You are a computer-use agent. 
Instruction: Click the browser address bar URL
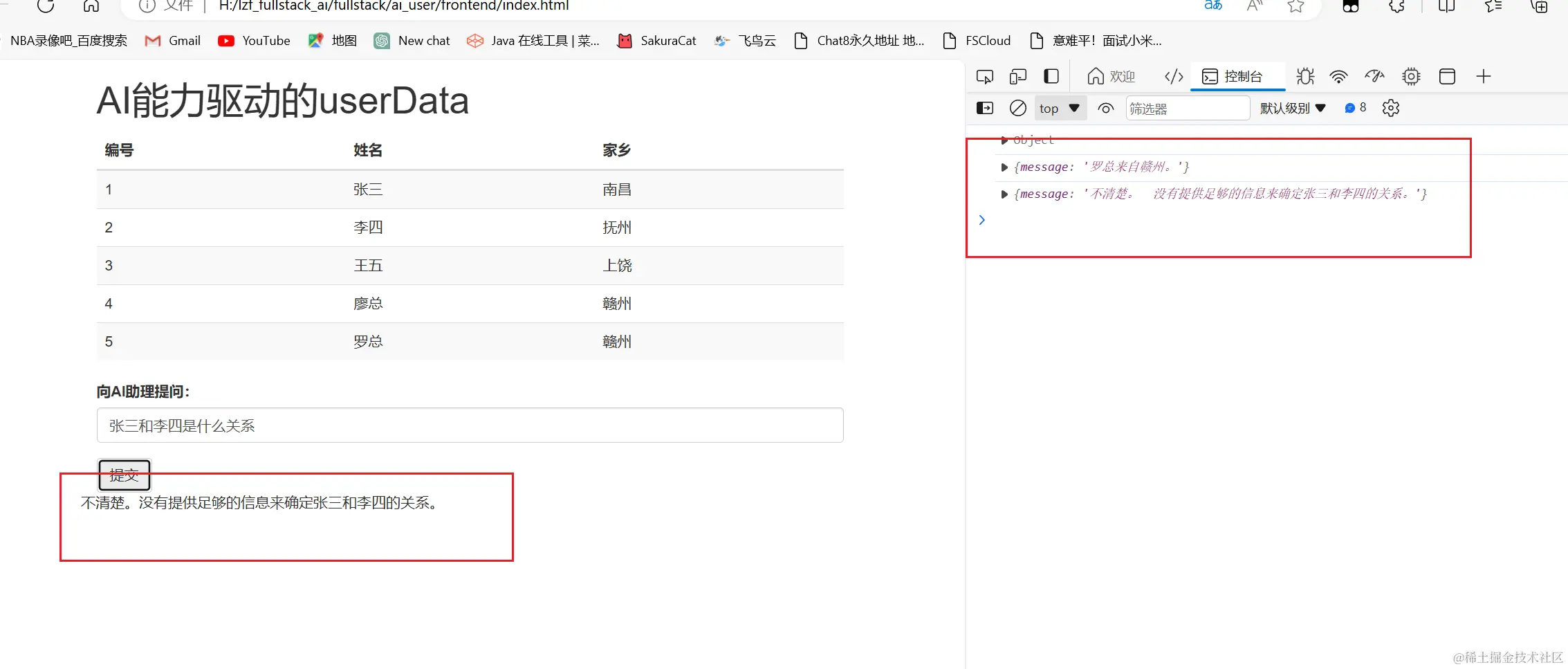(x=394, y=6)
